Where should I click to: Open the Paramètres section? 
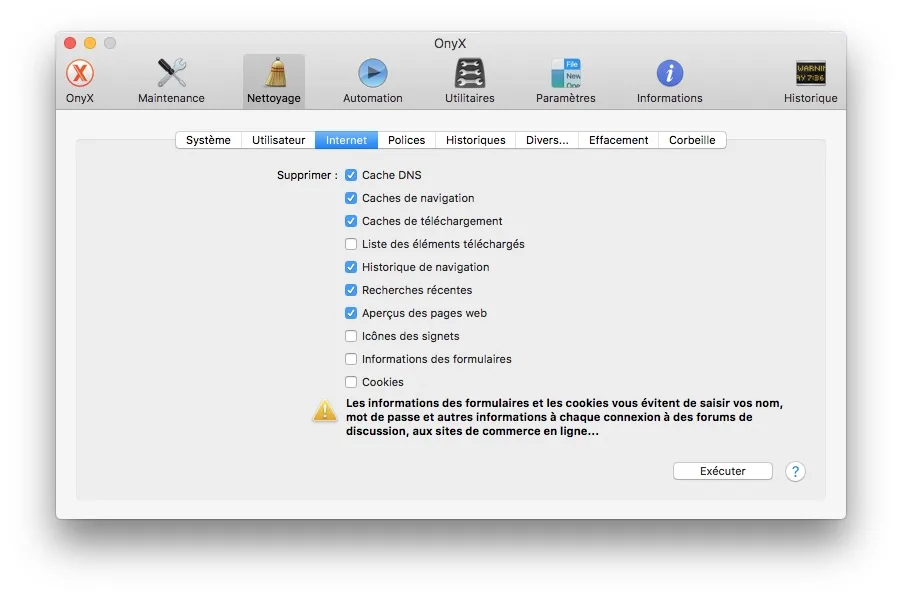[x=565, y=81]
